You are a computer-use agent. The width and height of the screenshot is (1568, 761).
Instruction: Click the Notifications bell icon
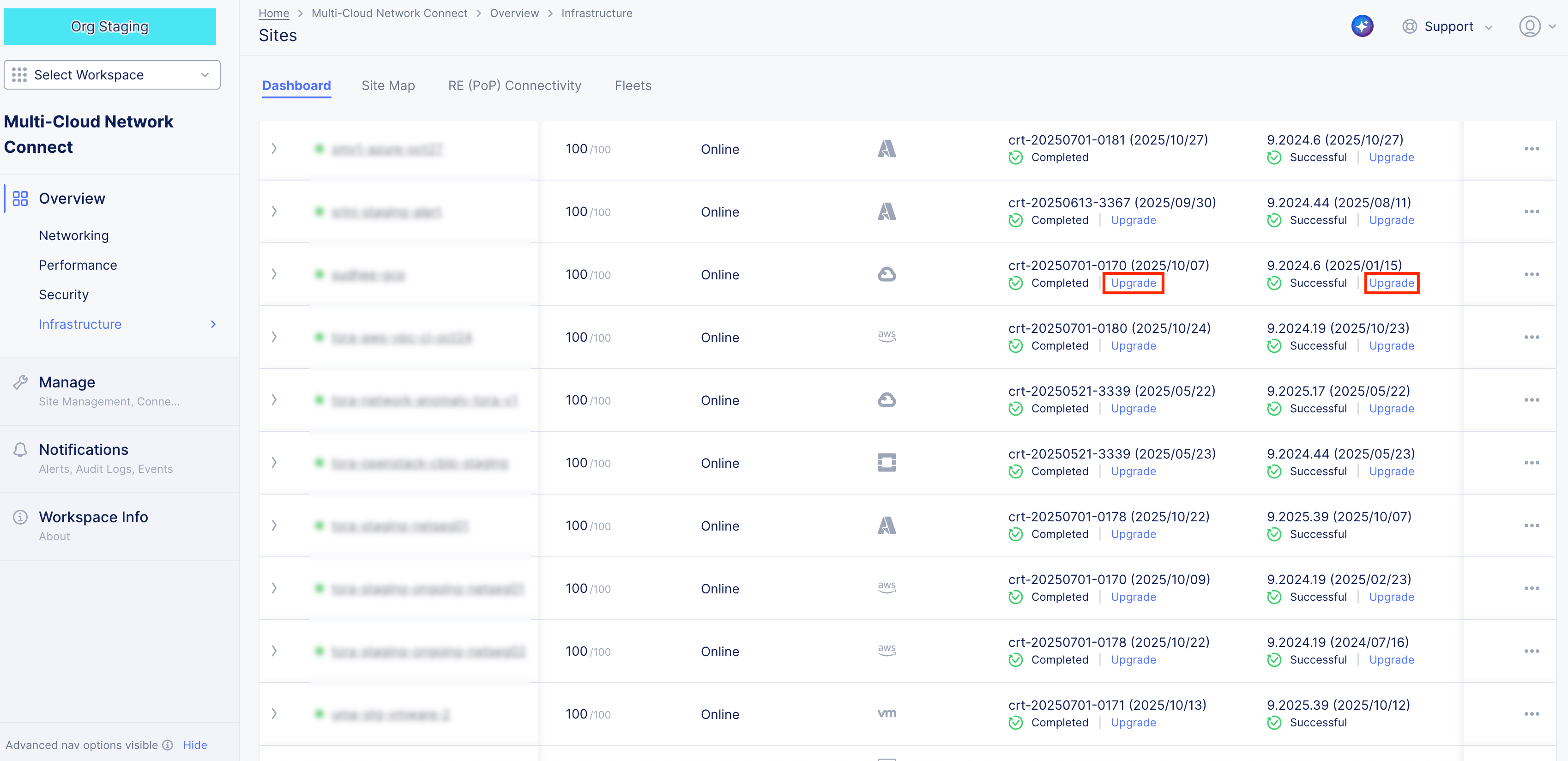(x=20, y=450)
